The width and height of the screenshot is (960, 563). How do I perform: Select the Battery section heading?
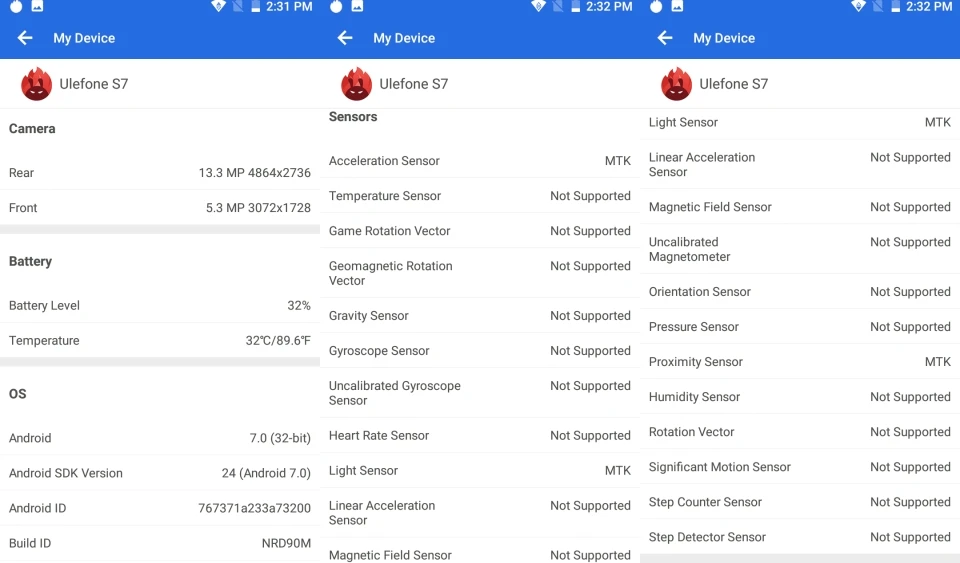pos(30,261)
